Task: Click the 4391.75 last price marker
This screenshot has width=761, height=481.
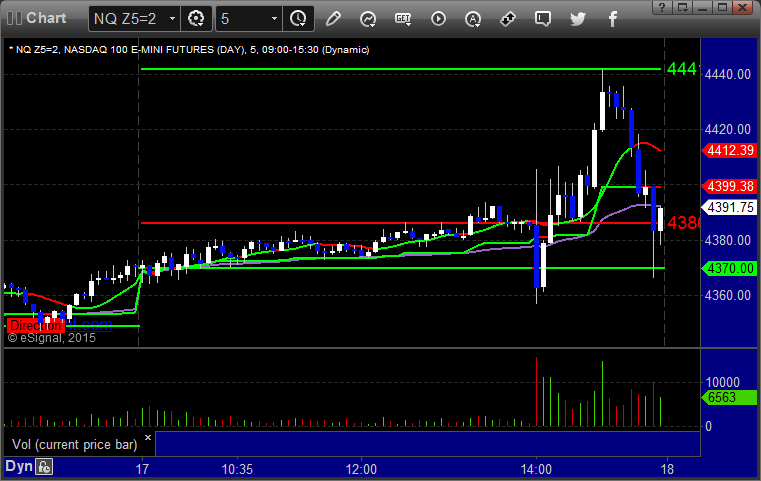Action: (x=729, y=208)
